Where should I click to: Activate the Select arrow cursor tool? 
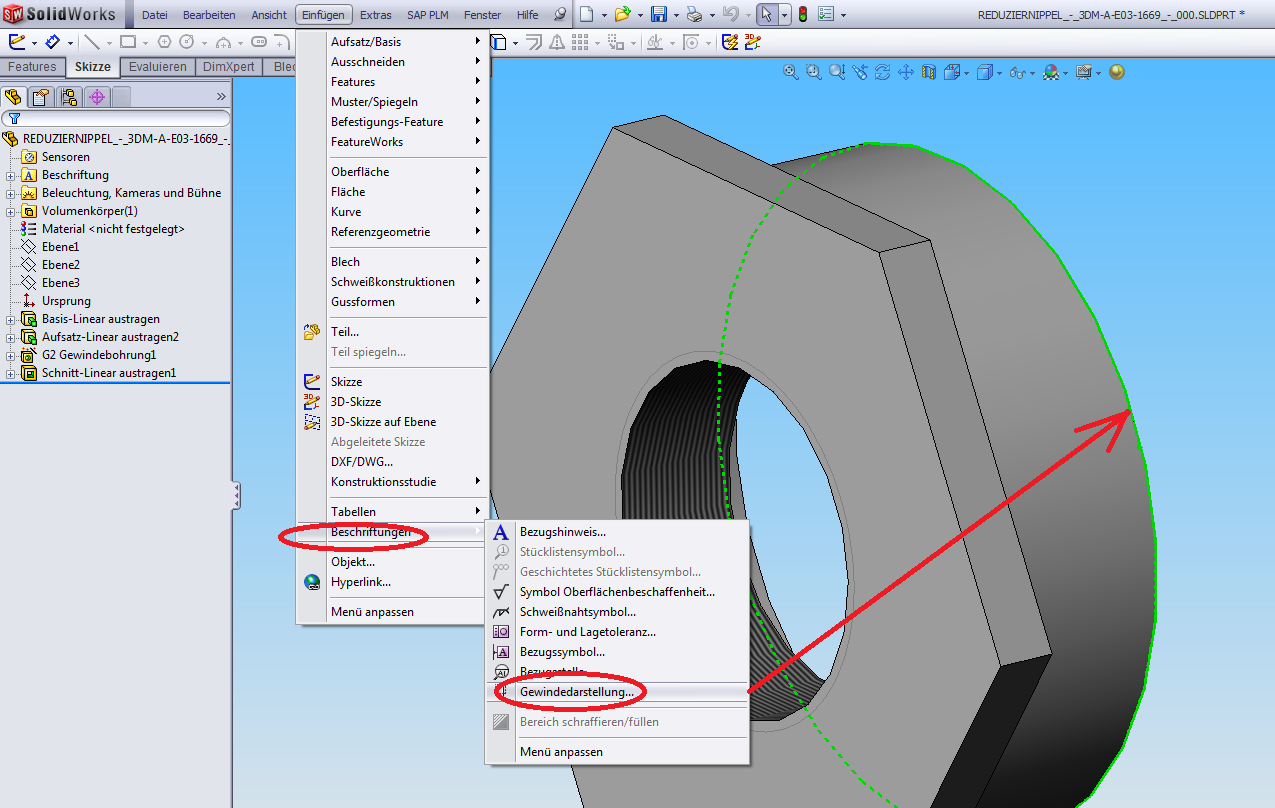(767, 15)
